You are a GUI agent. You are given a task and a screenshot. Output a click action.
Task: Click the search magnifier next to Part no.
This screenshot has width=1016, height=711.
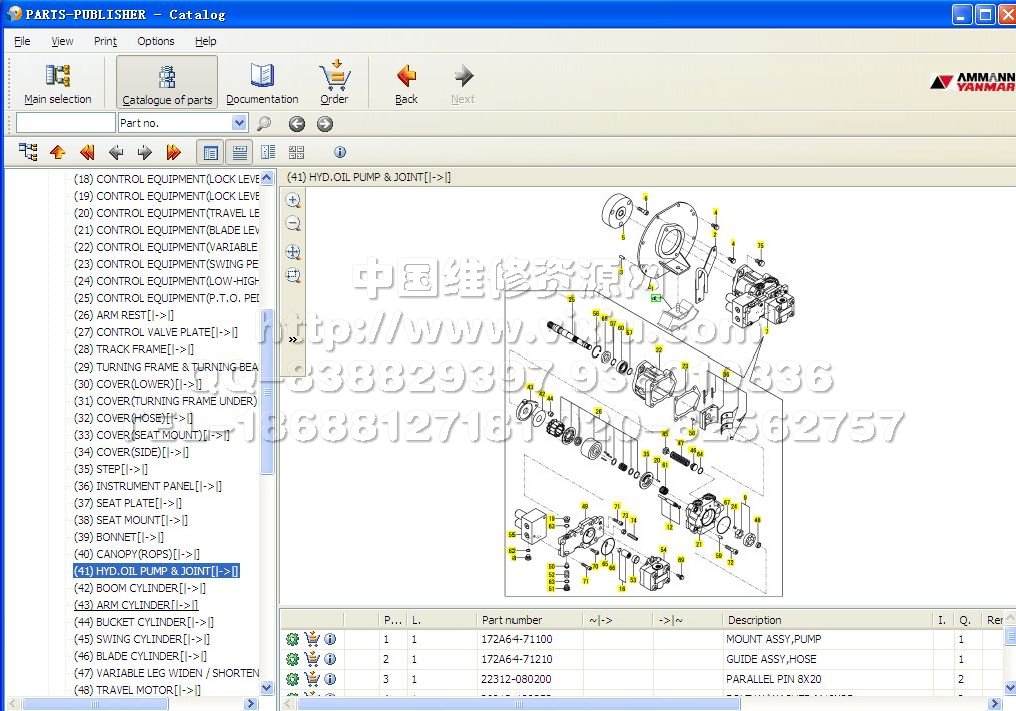click(264, 124)
